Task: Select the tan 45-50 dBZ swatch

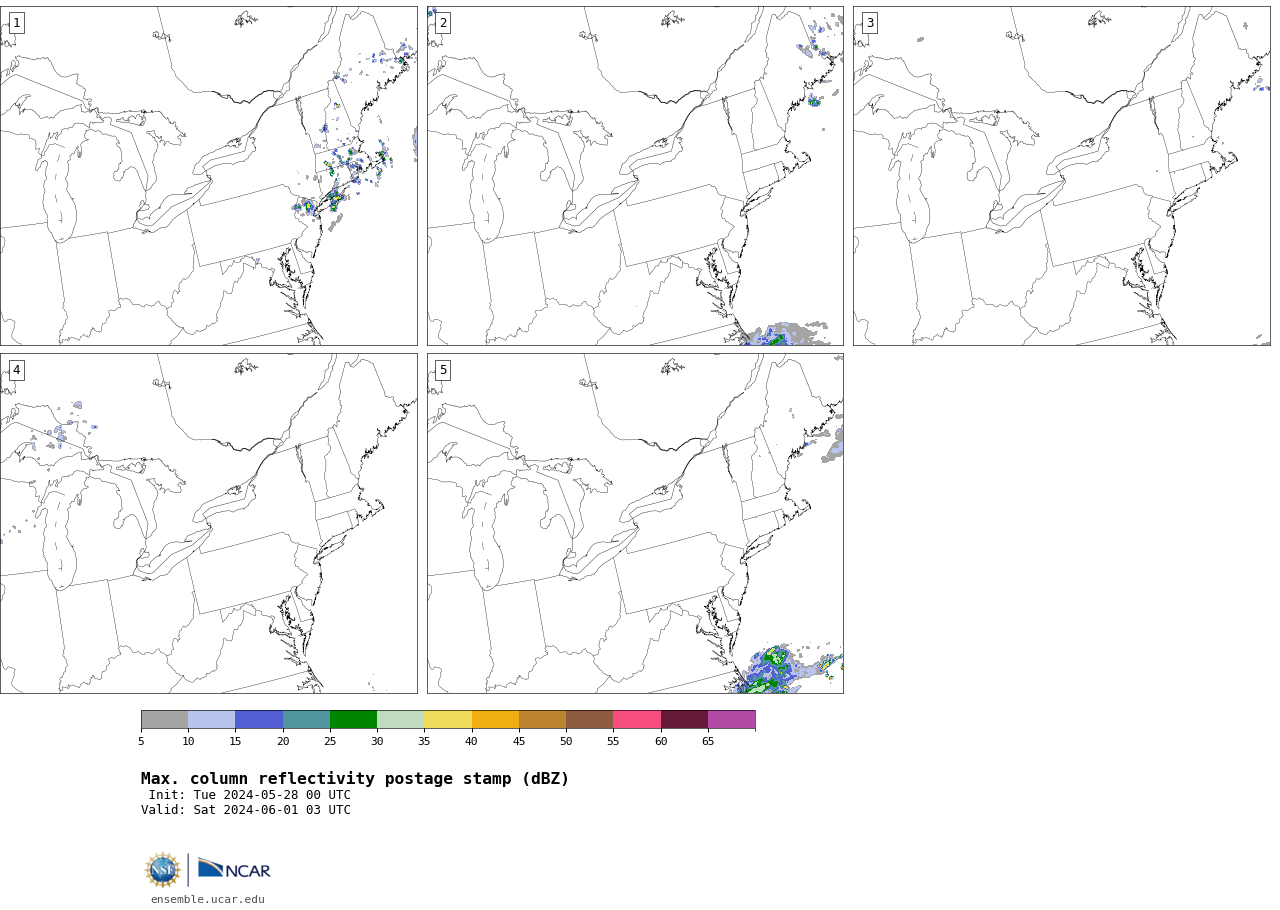Action: point(542,720)
